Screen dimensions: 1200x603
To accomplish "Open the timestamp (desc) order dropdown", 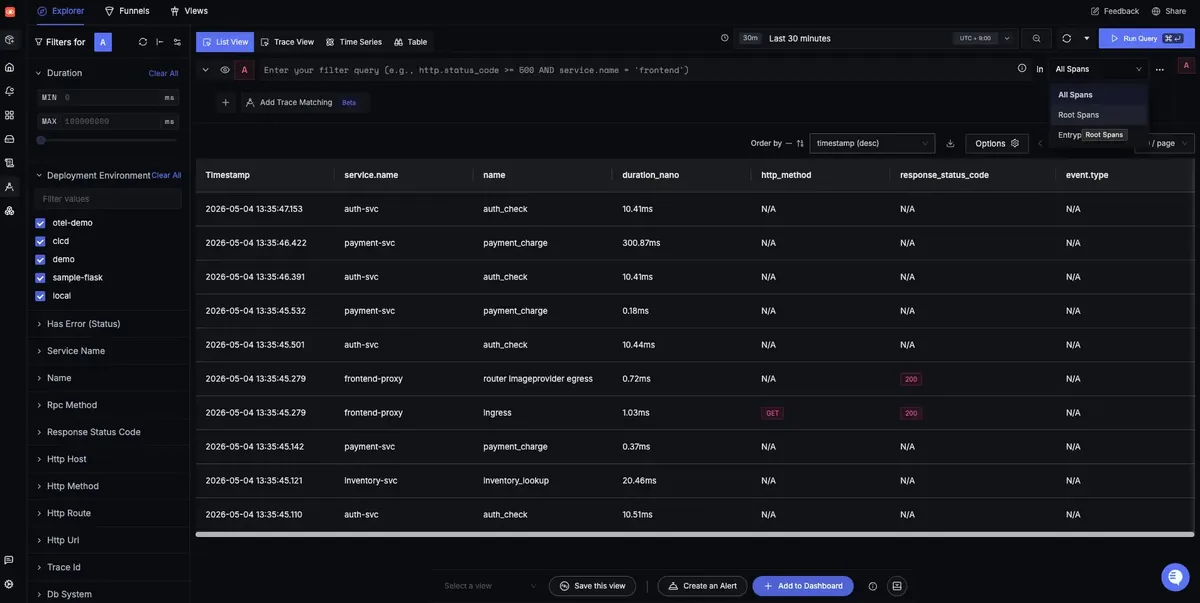I will 872,143.
